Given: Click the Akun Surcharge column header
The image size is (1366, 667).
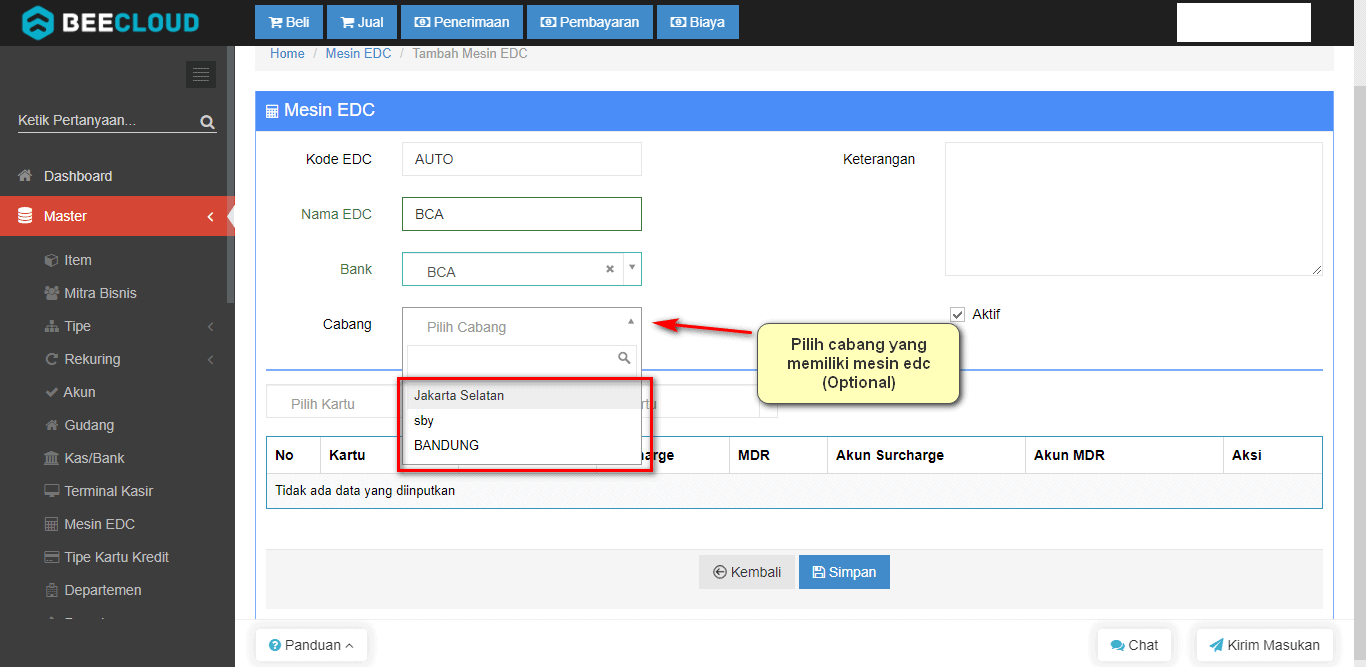Looking at the screenshot, I should pos(926,455).
